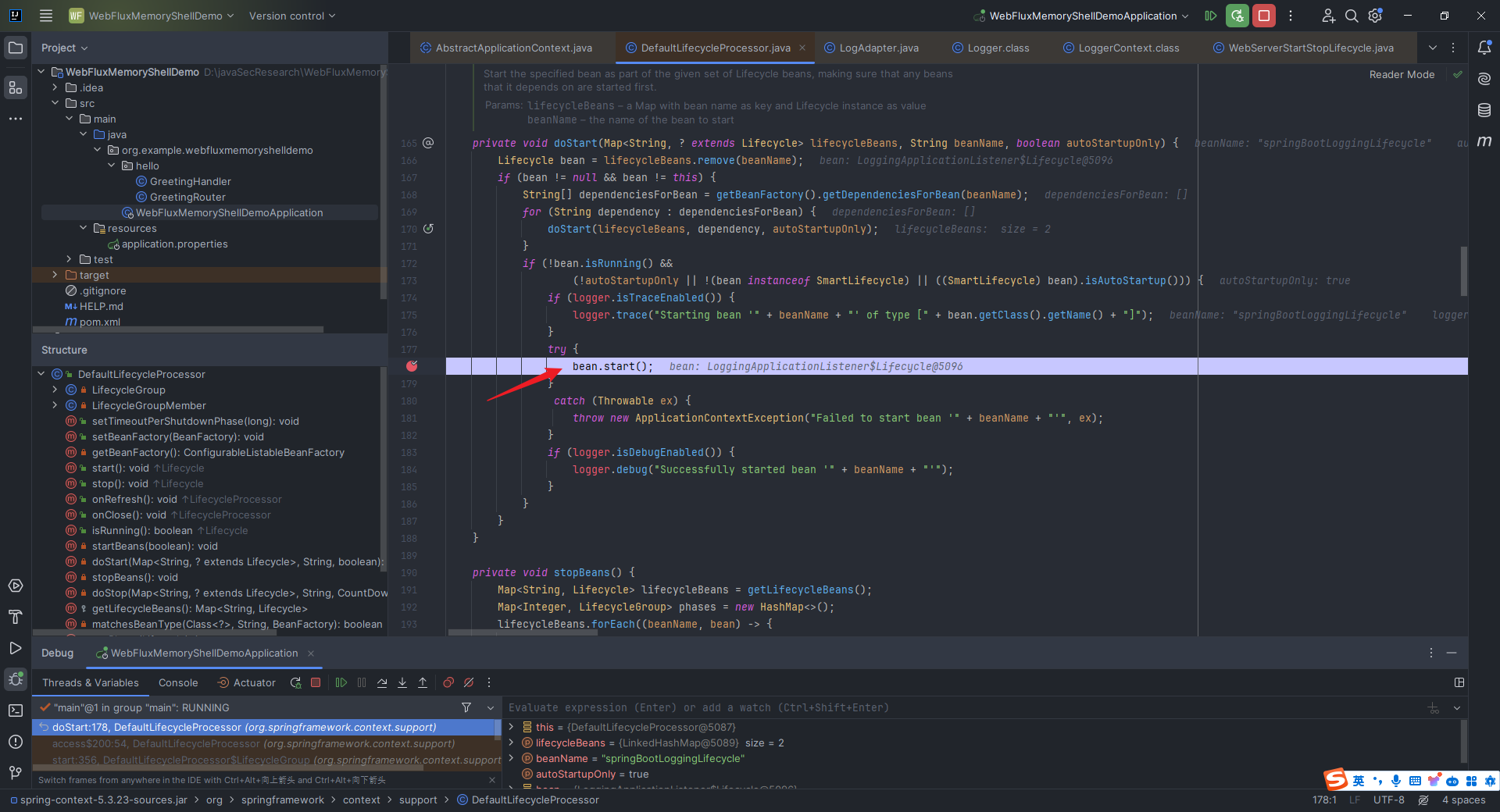Rerun application in debug toolbar
This screenshot has width=1500, height=812.
point(295,682)
